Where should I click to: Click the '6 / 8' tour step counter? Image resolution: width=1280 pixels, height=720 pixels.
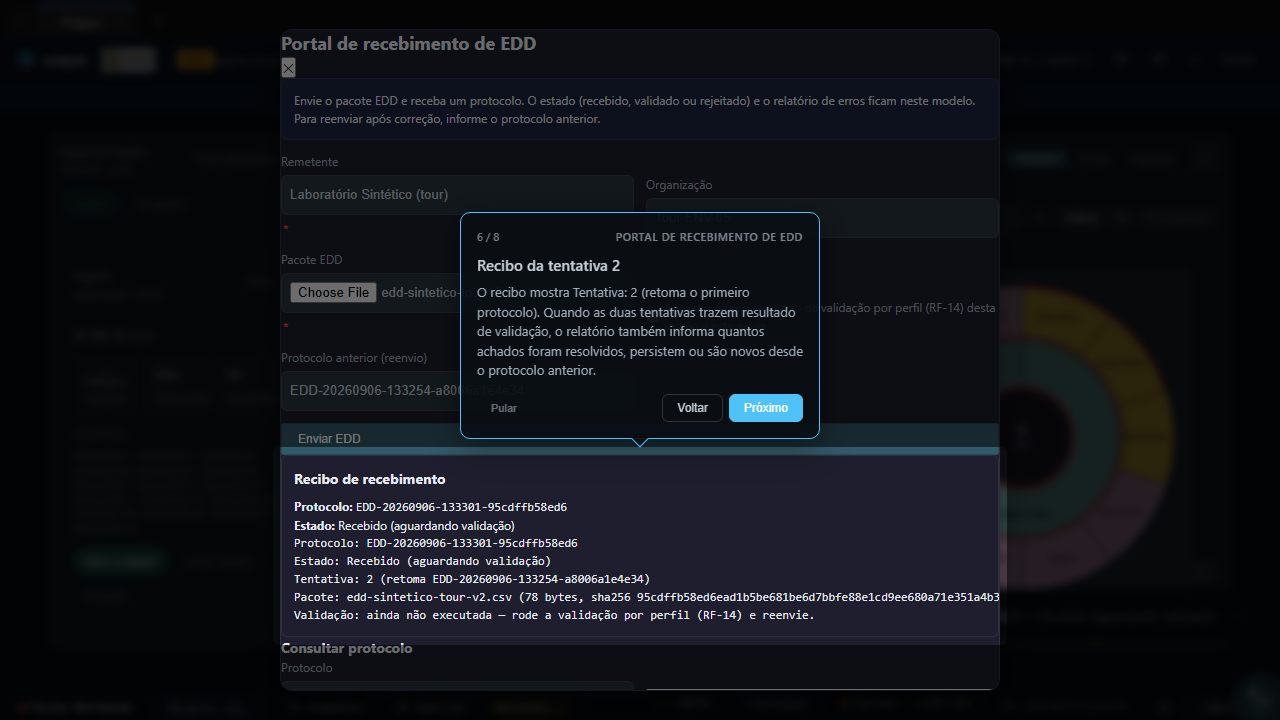[488, 237]
